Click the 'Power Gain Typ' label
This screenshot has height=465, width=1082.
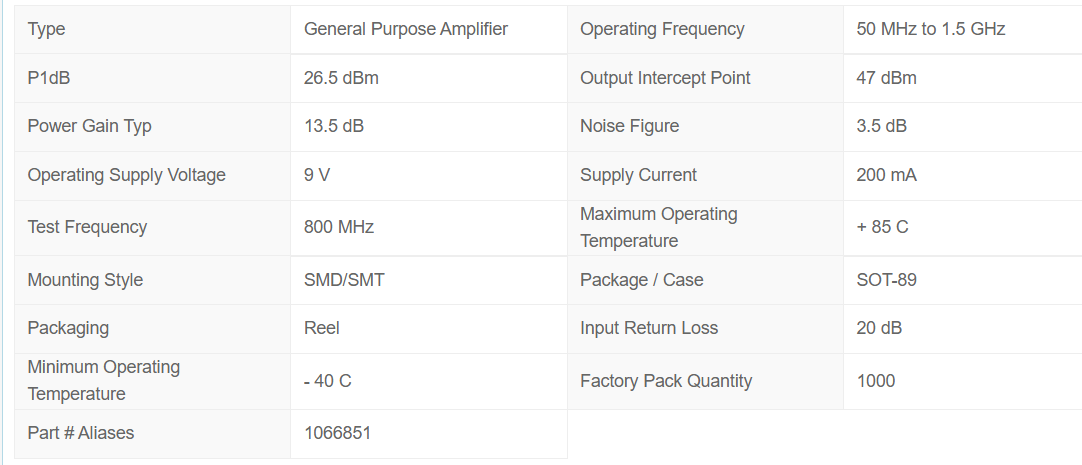pyautogui.click(x=89, y=126)
